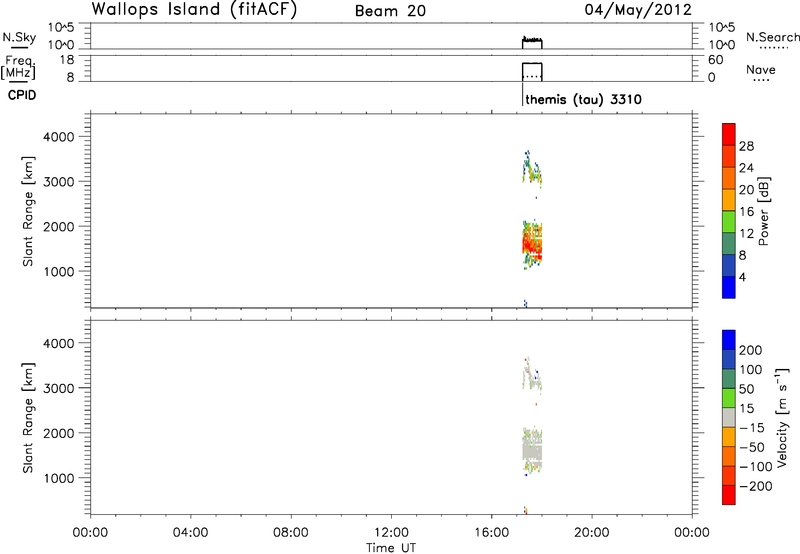Pick the blue velocity segment between 100 and 200
Viewport: 800px width, 554px height.
tap(729, 359)
